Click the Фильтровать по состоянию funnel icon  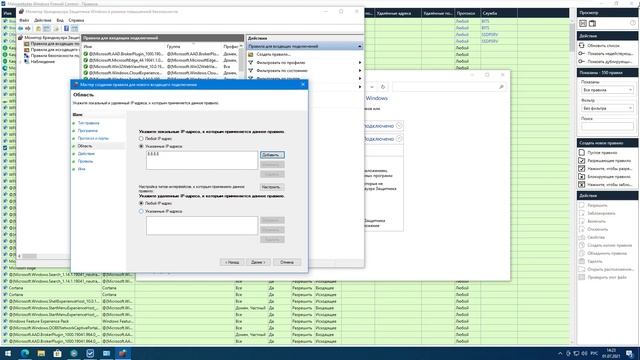pos(251,71)
